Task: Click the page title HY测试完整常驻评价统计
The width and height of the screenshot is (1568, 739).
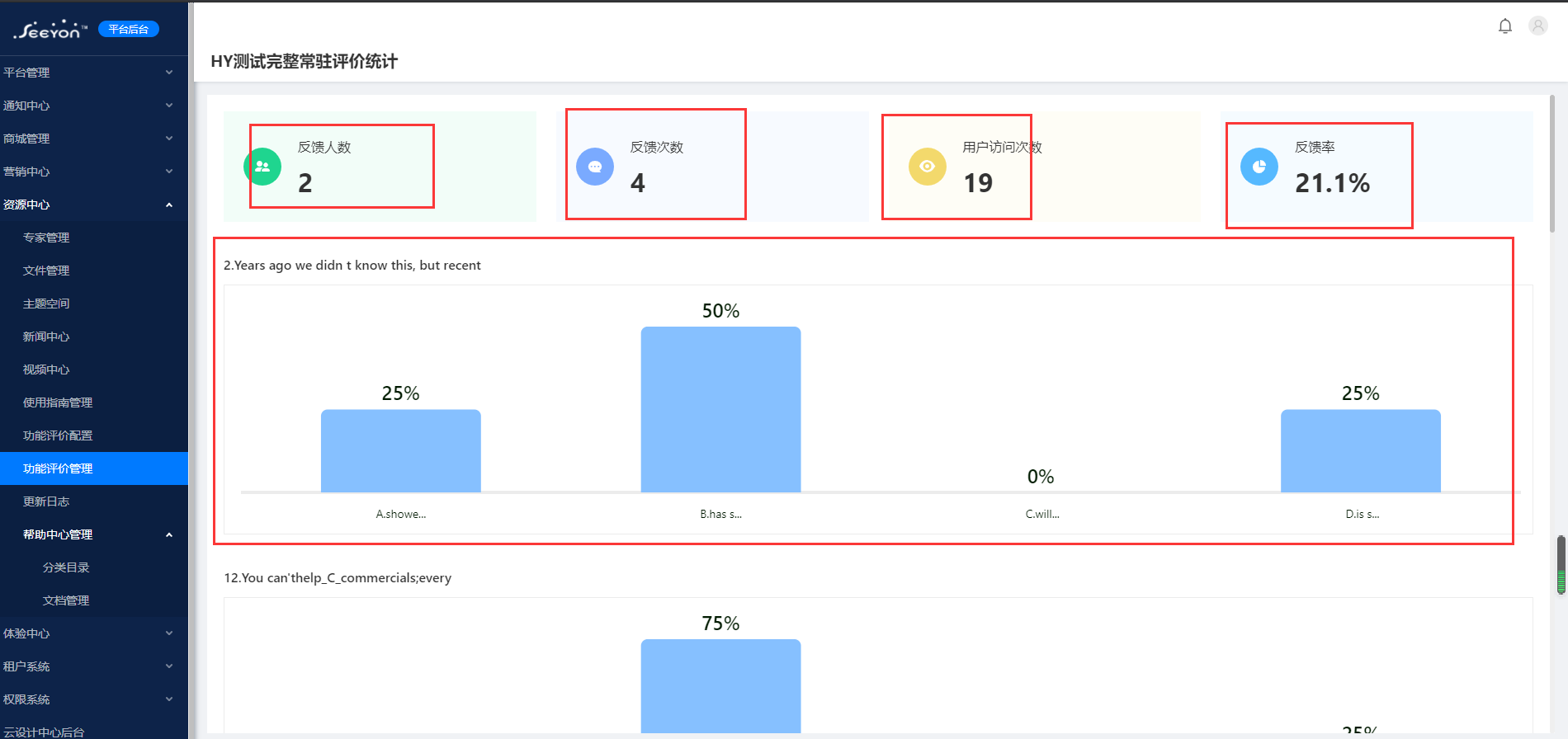Action: (304, 61)
